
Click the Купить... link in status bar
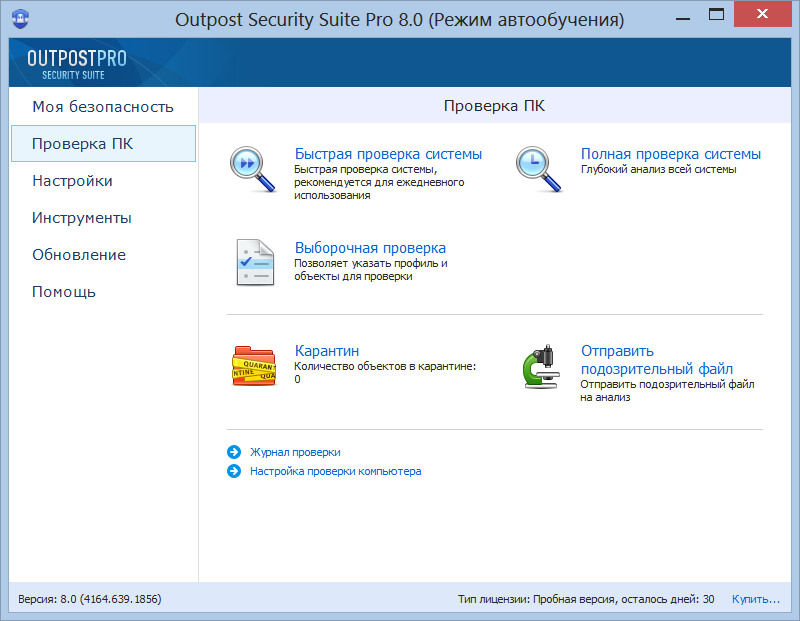point(755,599)
